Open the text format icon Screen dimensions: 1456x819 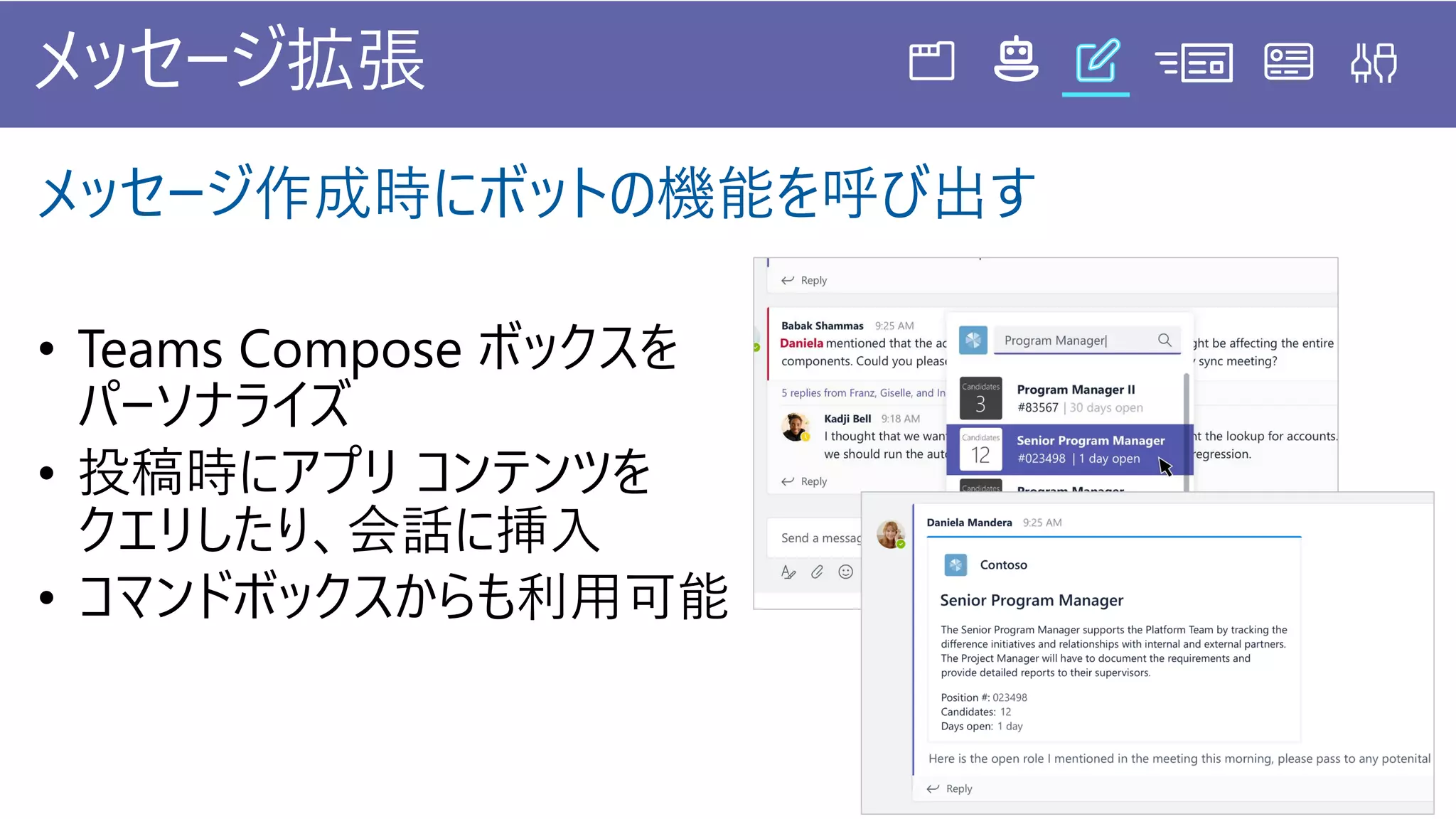pos(788,572)
